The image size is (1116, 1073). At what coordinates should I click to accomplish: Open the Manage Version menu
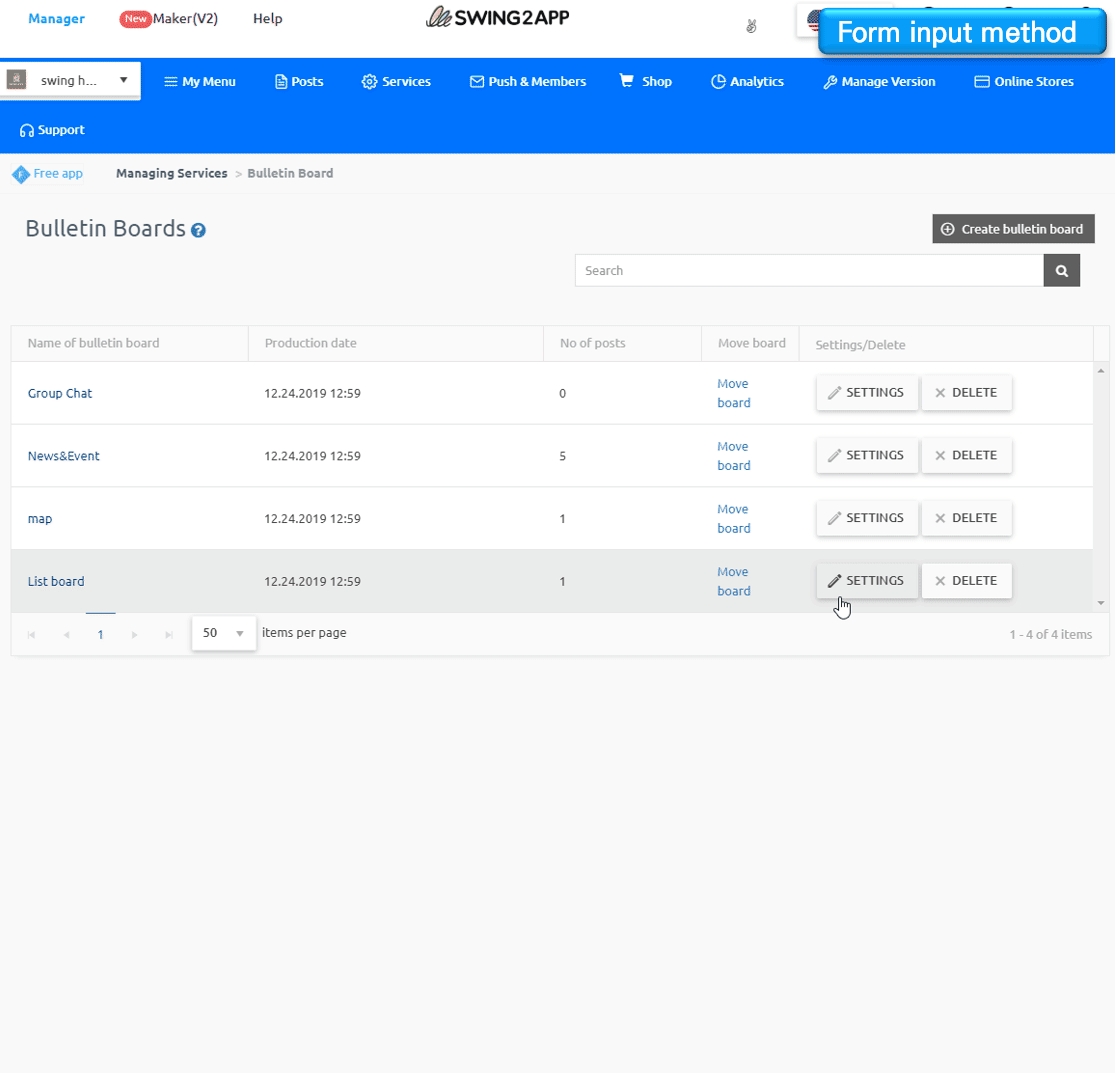pos(879,82)
